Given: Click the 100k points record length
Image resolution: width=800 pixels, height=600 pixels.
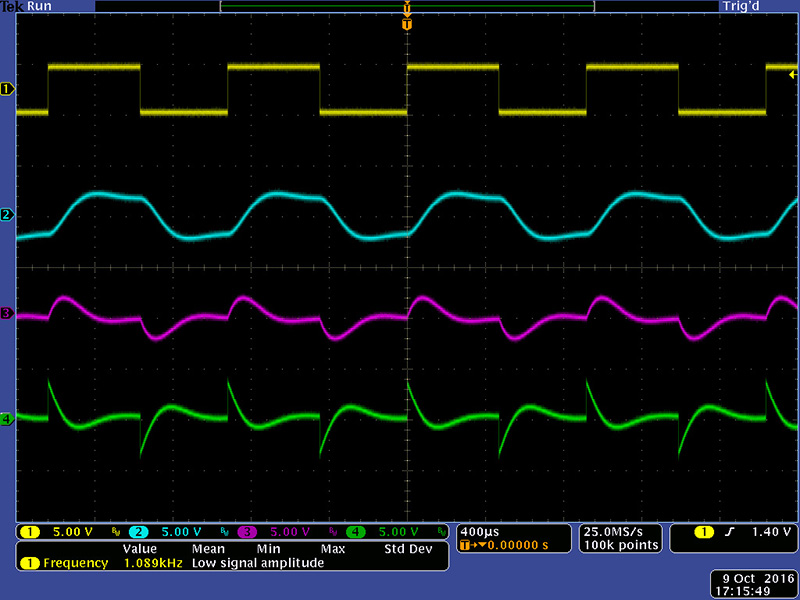Looking at the screenshot, I should click(x=621, y=545).
